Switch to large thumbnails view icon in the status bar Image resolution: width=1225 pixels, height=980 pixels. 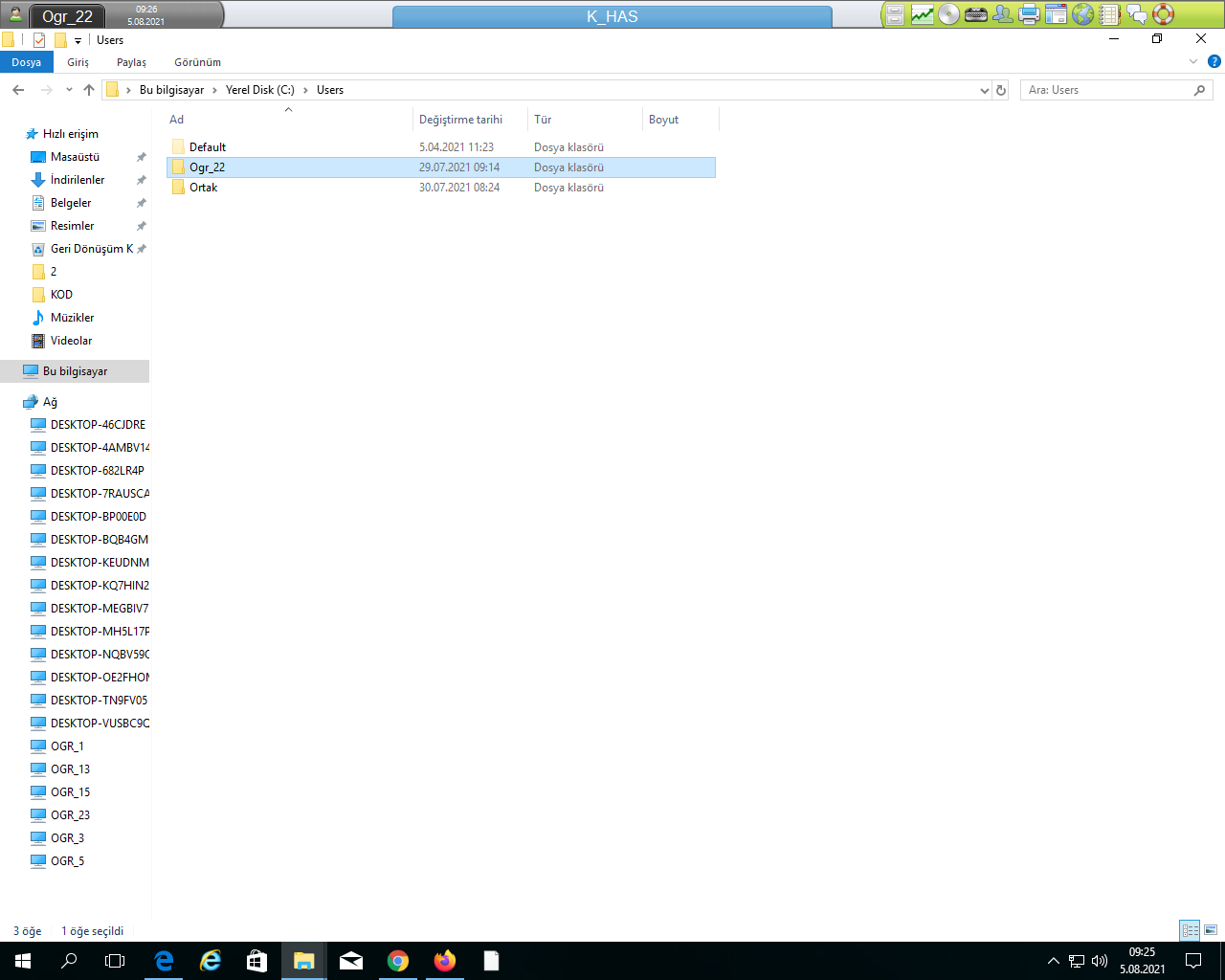[x=1211, y=930]
